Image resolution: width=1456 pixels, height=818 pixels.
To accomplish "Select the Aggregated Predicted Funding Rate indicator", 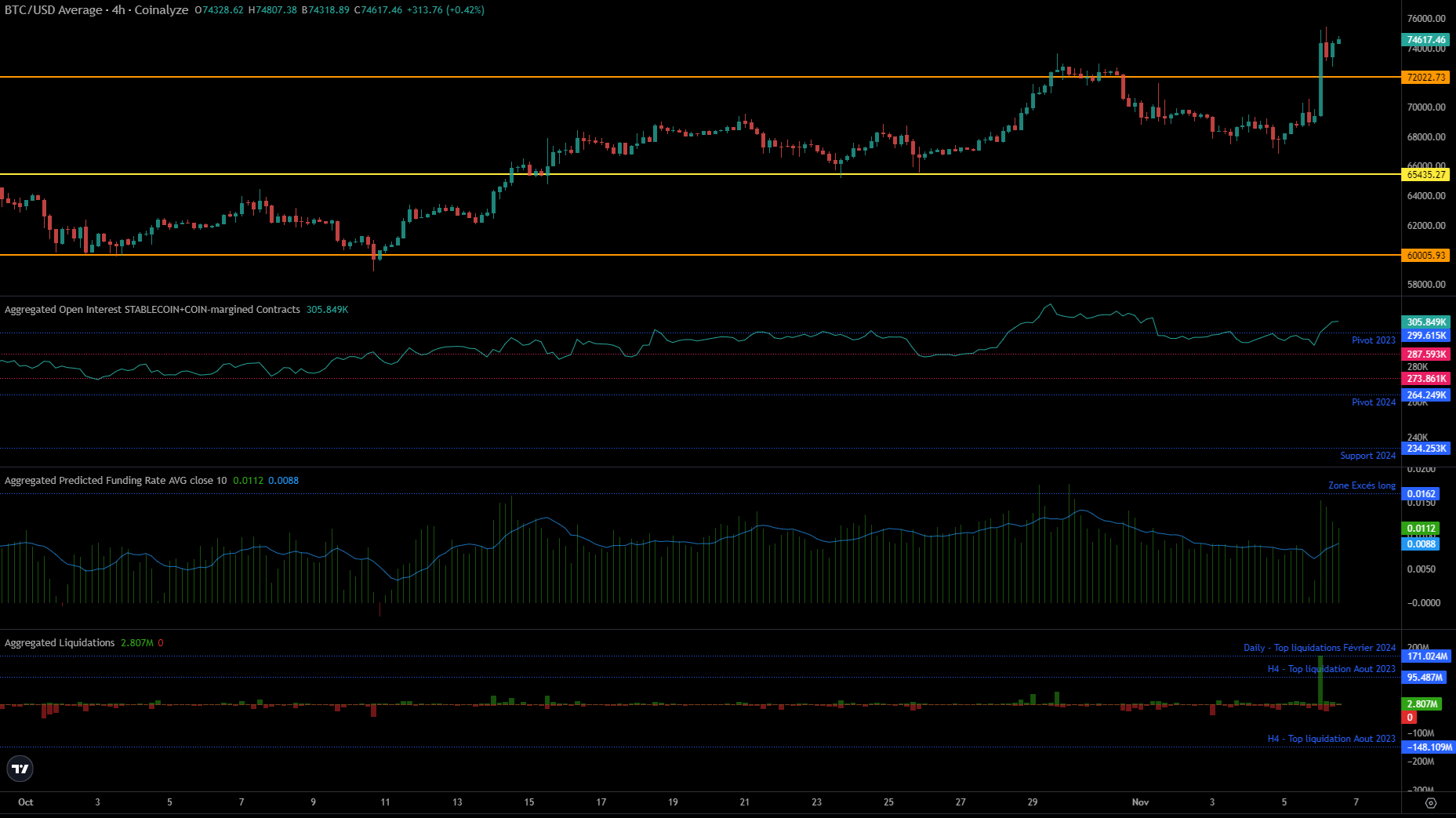I will point(114,480).
